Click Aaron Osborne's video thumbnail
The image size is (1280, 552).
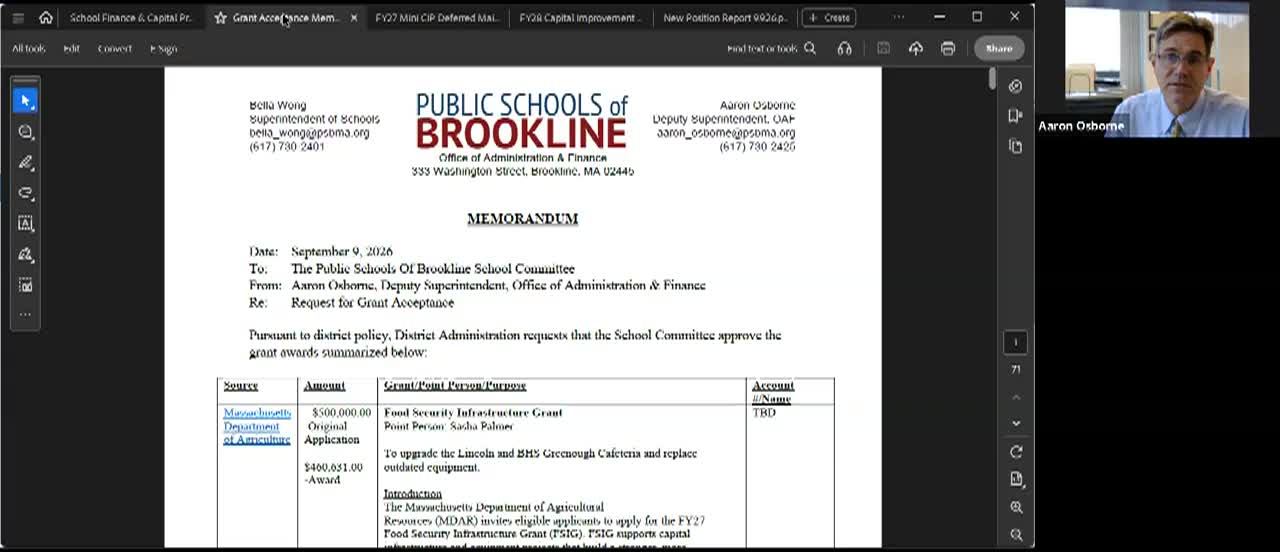pos(1157,69)
